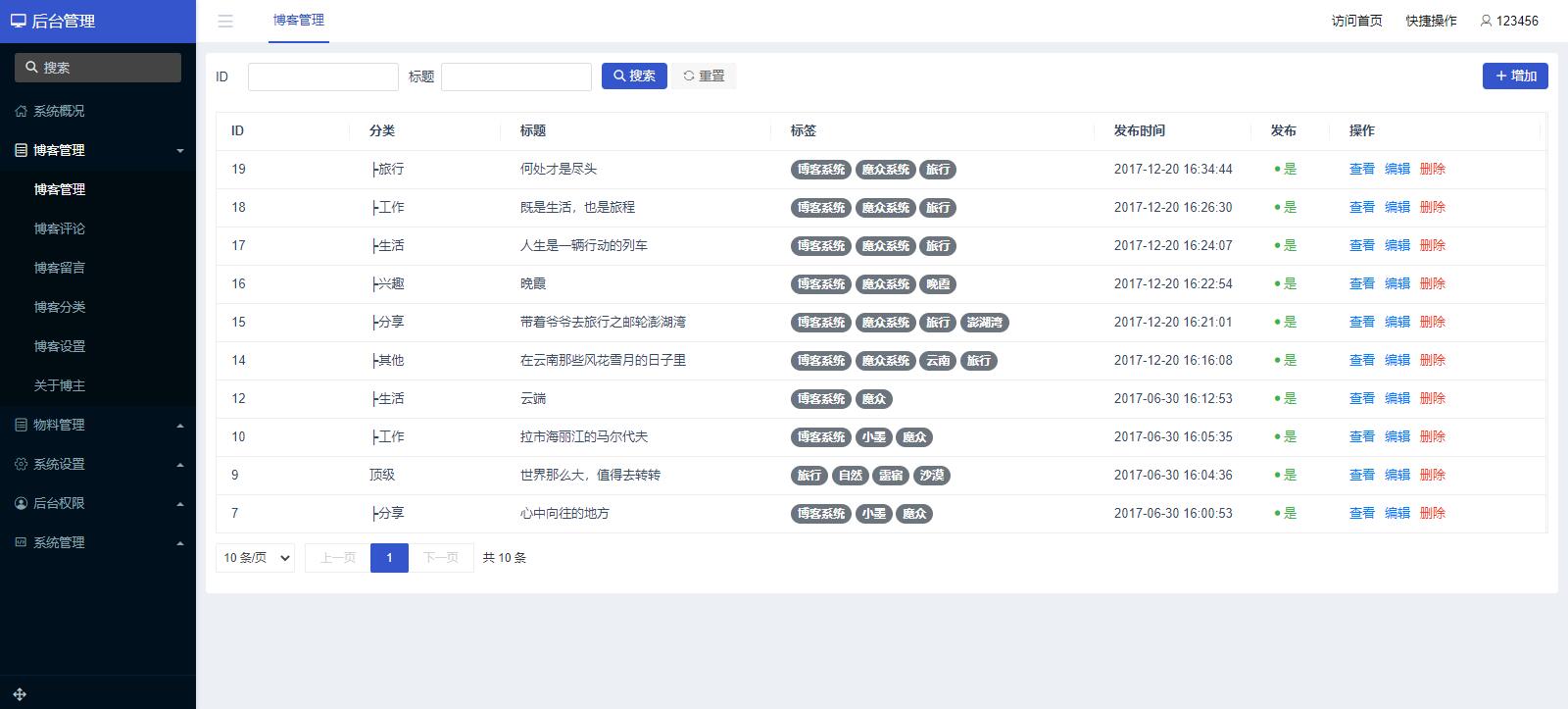Click the user icon beside 123456
1568x709 pixels.
coord(1486,21)
